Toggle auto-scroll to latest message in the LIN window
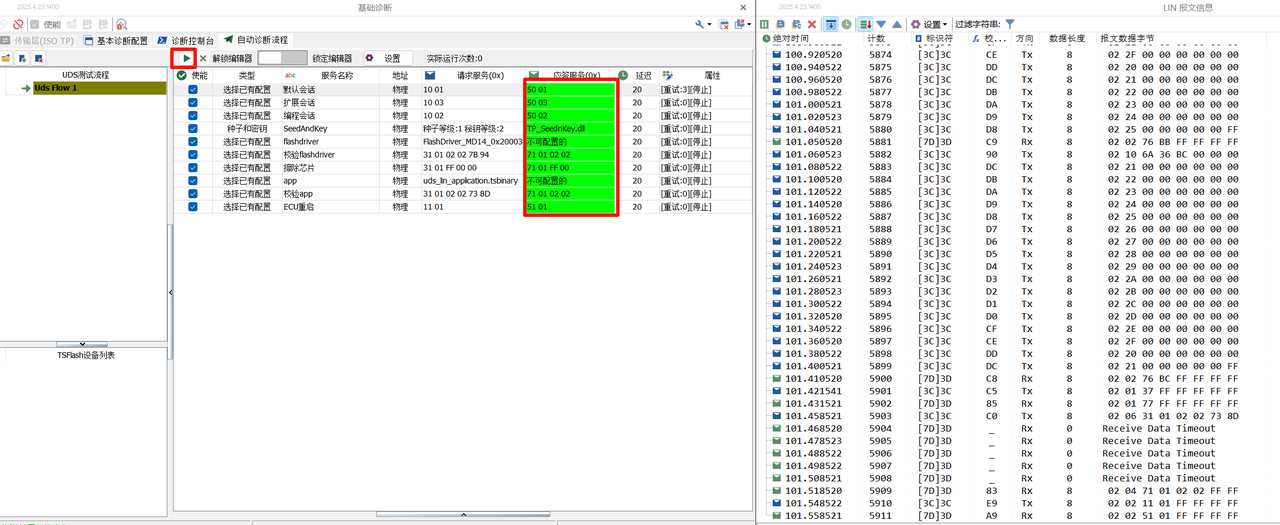 click(x=831, y=24)
